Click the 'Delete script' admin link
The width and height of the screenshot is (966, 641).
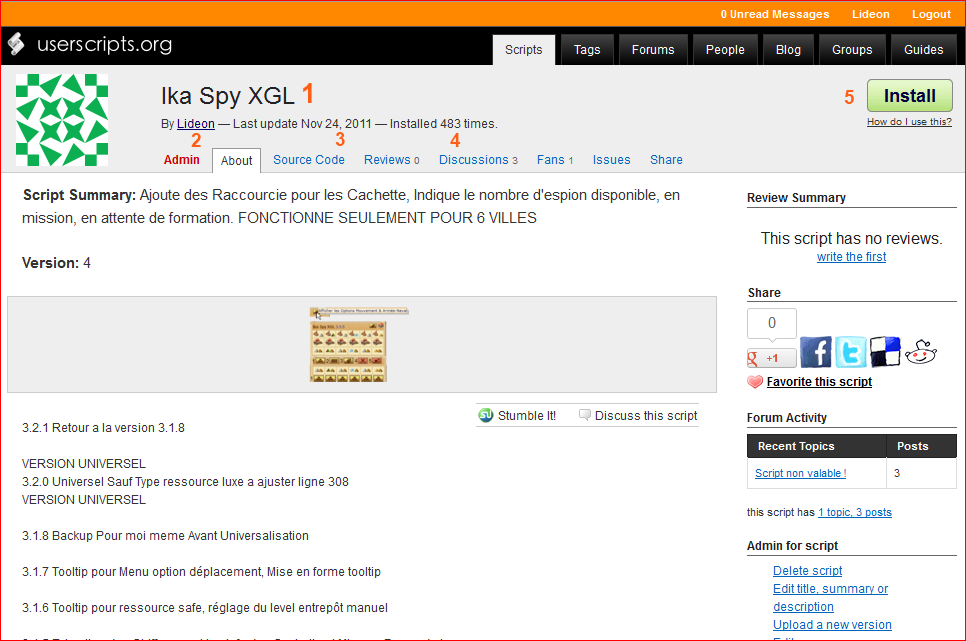tap(808, 571)
